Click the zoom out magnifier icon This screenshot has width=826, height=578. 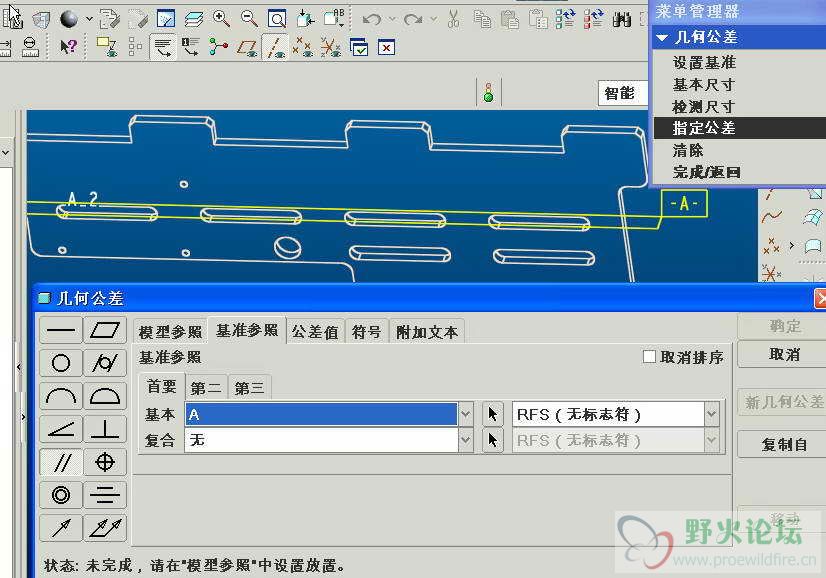click(249, 19)
